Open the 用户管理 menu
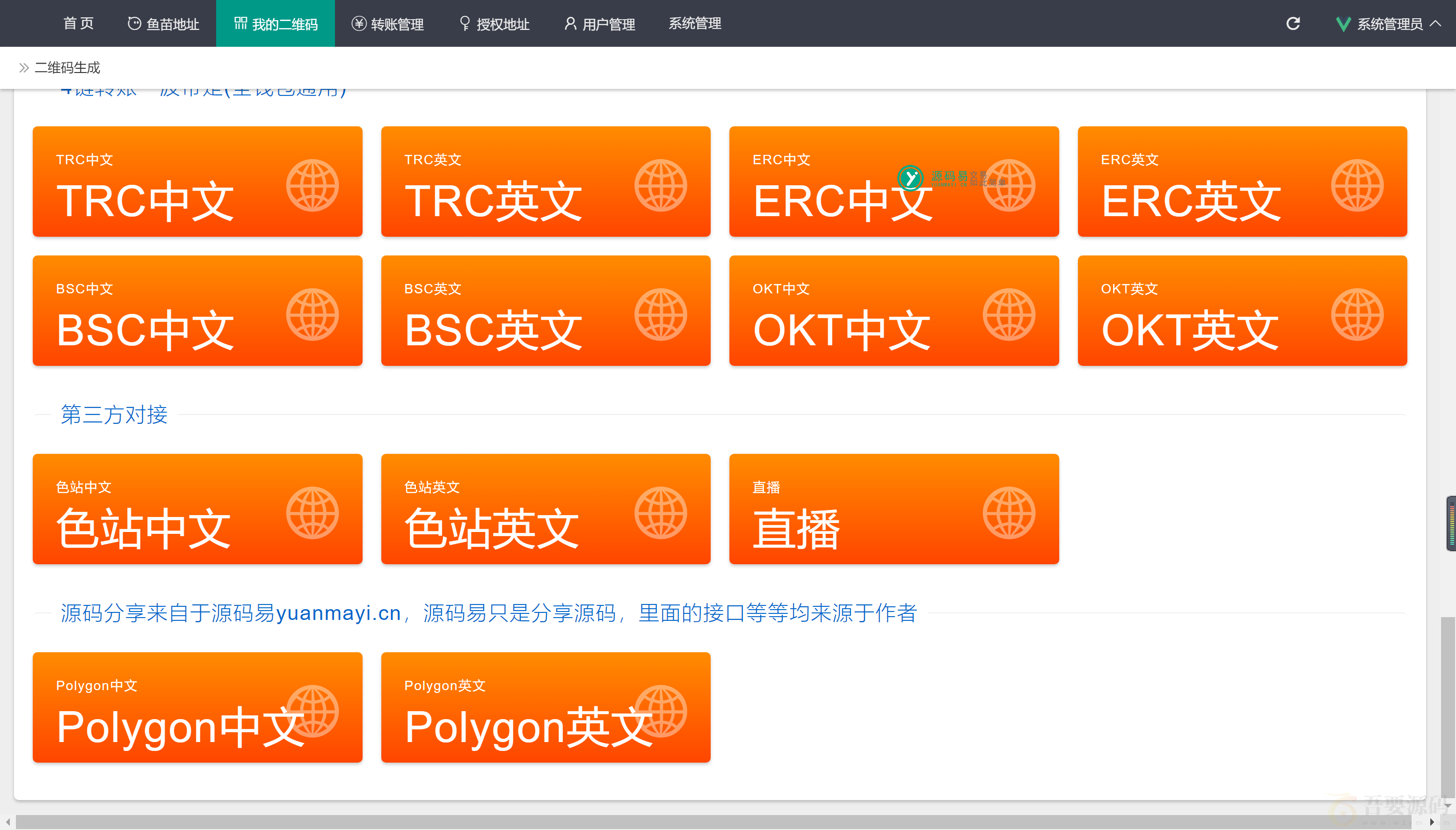The height and width of the screenshot is (830, 1456). (599, 23)
